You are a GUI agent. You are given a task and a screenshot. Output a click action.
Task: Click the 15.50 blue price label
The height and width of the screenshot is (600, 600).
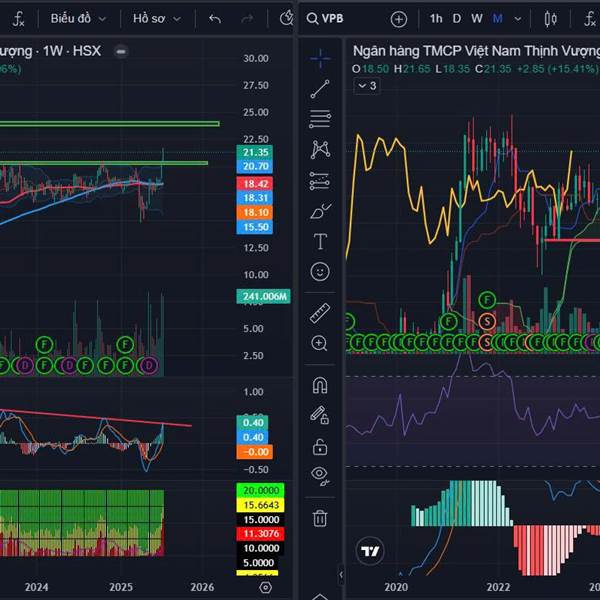pyautogui.click(x=255, y=227)
